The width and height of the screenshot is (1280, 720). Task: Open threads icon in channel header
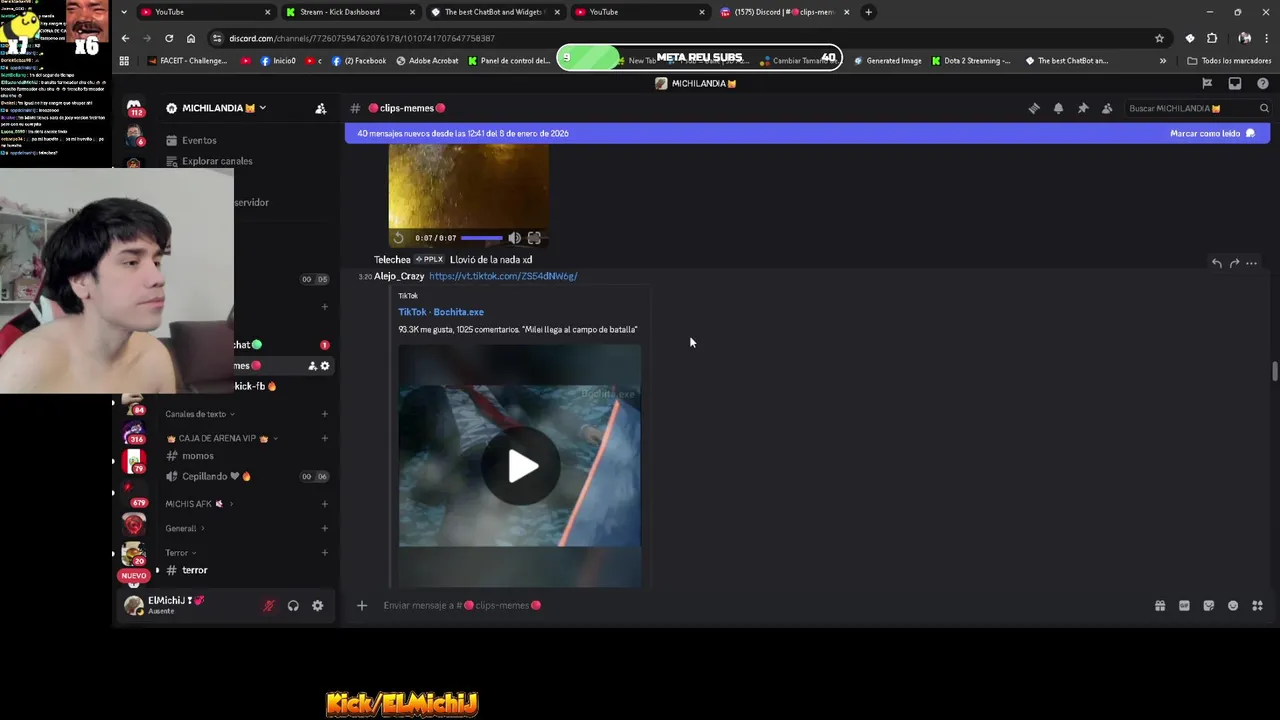(x=1034, y=108)
